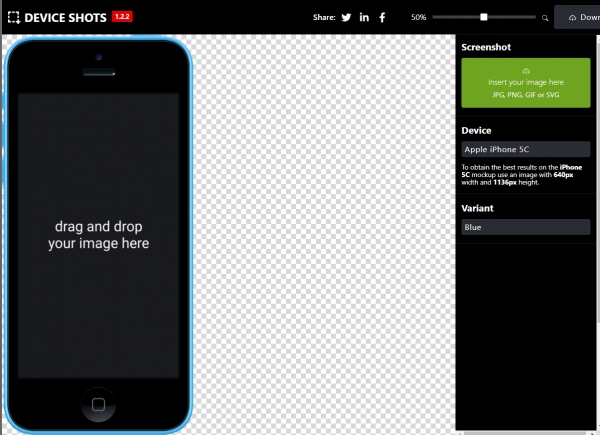Screen dimensions: 600x435
Task: Click the Variant section heading
Action: coord(477,208)
